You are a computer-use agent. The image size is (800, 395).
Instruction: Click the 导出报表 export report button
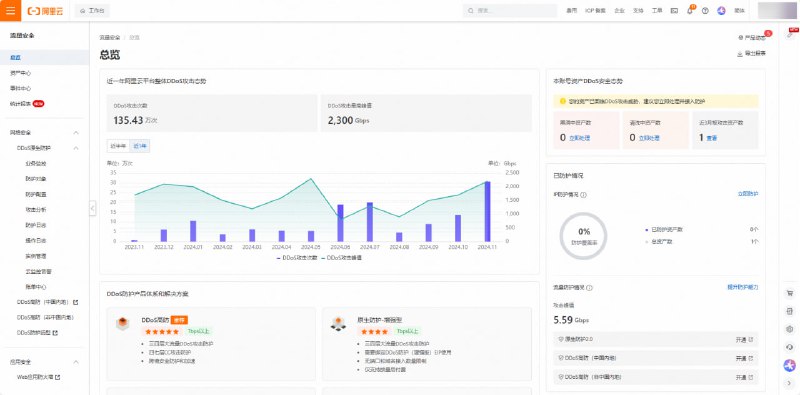click(752, 54)
